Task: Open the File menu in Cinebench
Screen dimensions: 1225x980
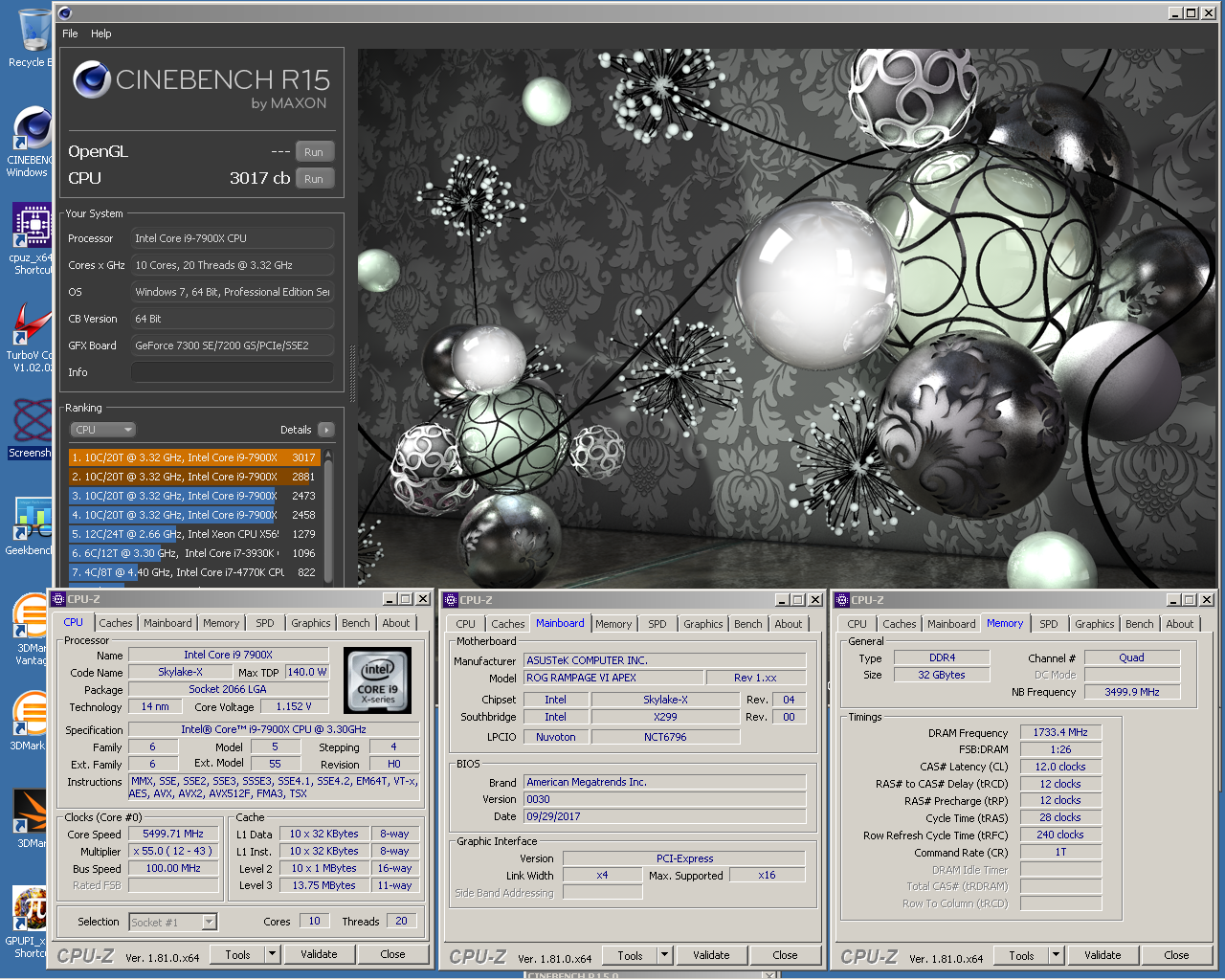Action: click(x=70, y=33)
